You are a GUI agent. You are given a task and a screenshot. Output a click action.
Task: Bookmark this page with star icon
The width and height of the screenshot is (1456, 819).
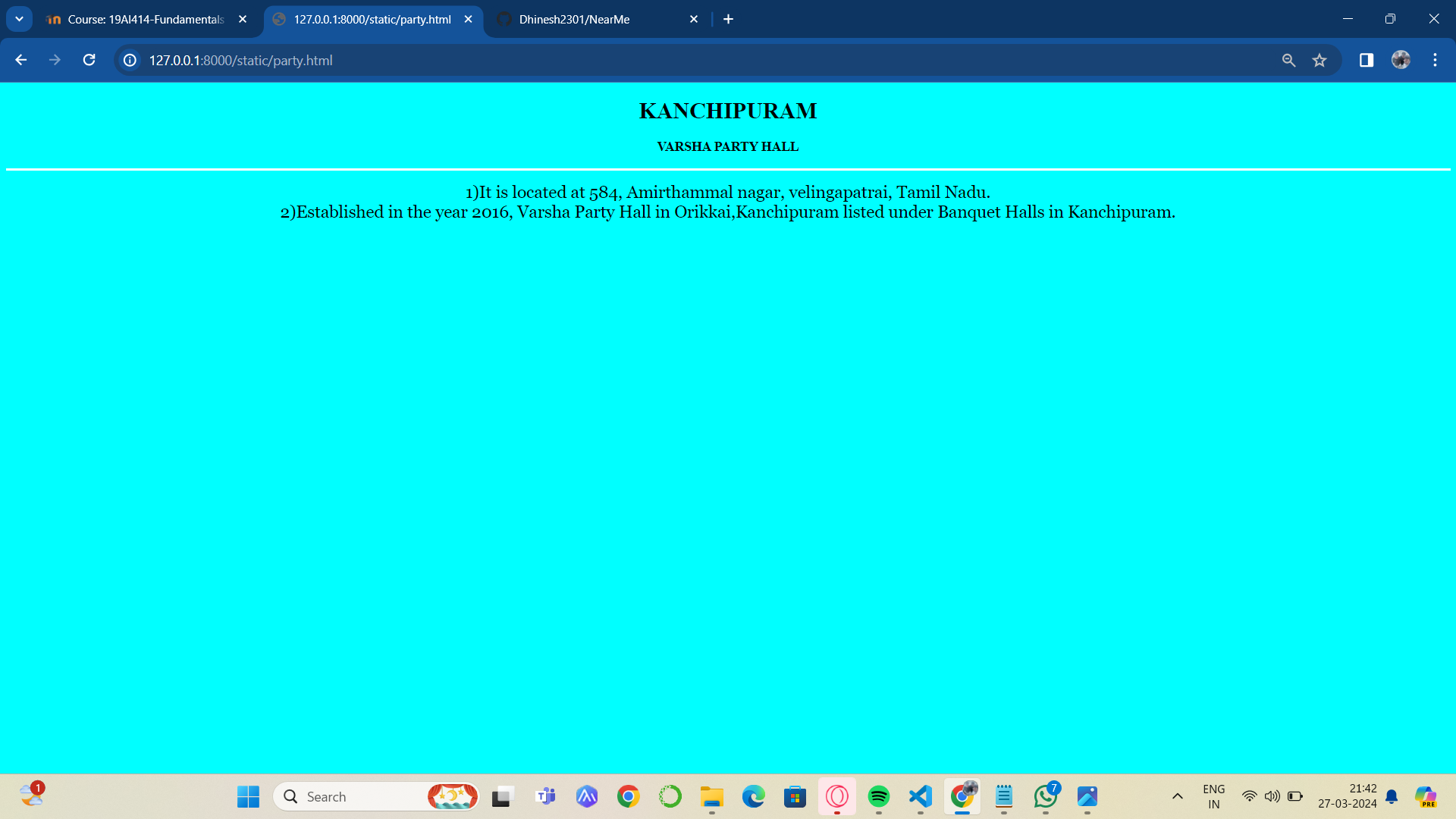pyautogui.click(x=1319, y=60)
